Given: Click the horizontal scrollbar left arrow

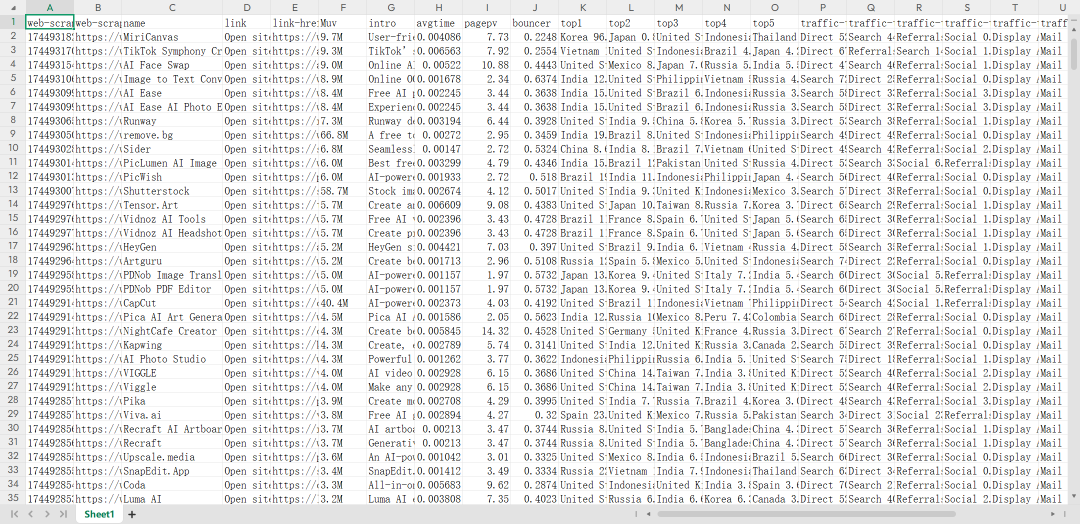Looking at the screenshot, I should pos(648,514).
